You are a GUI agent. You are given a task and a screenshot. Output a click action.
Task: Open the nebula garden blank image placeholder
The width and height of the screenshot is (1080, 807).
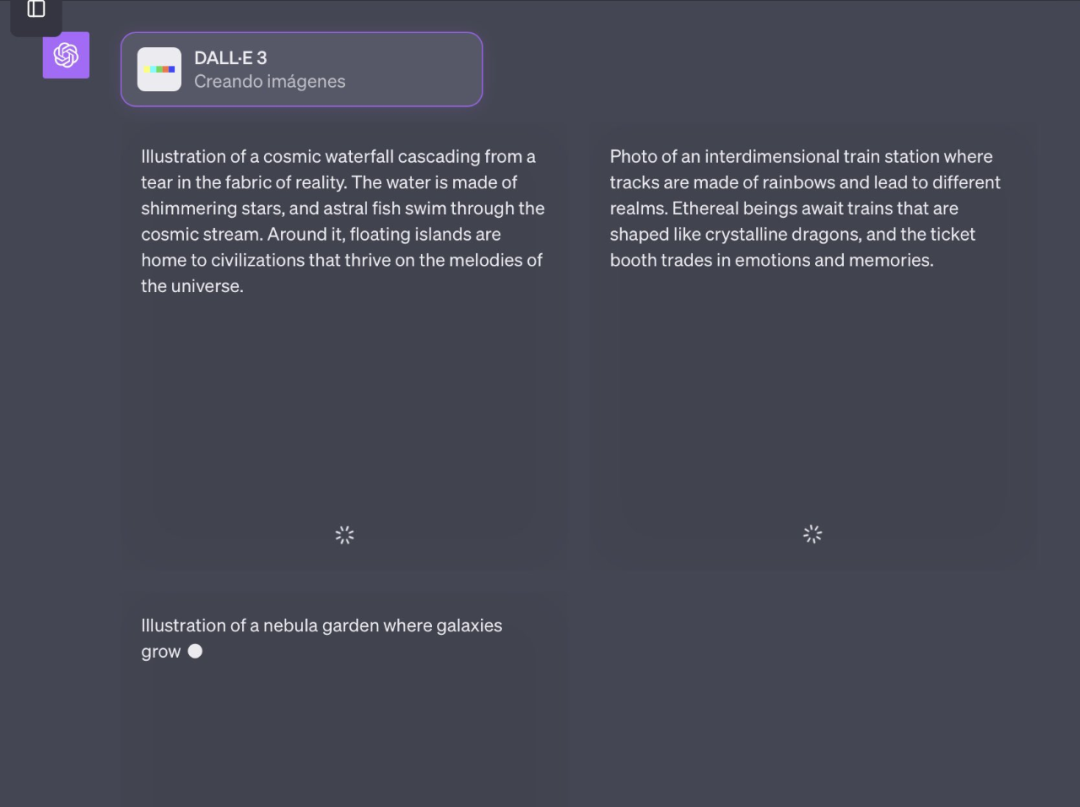click(x=344, y=740)
